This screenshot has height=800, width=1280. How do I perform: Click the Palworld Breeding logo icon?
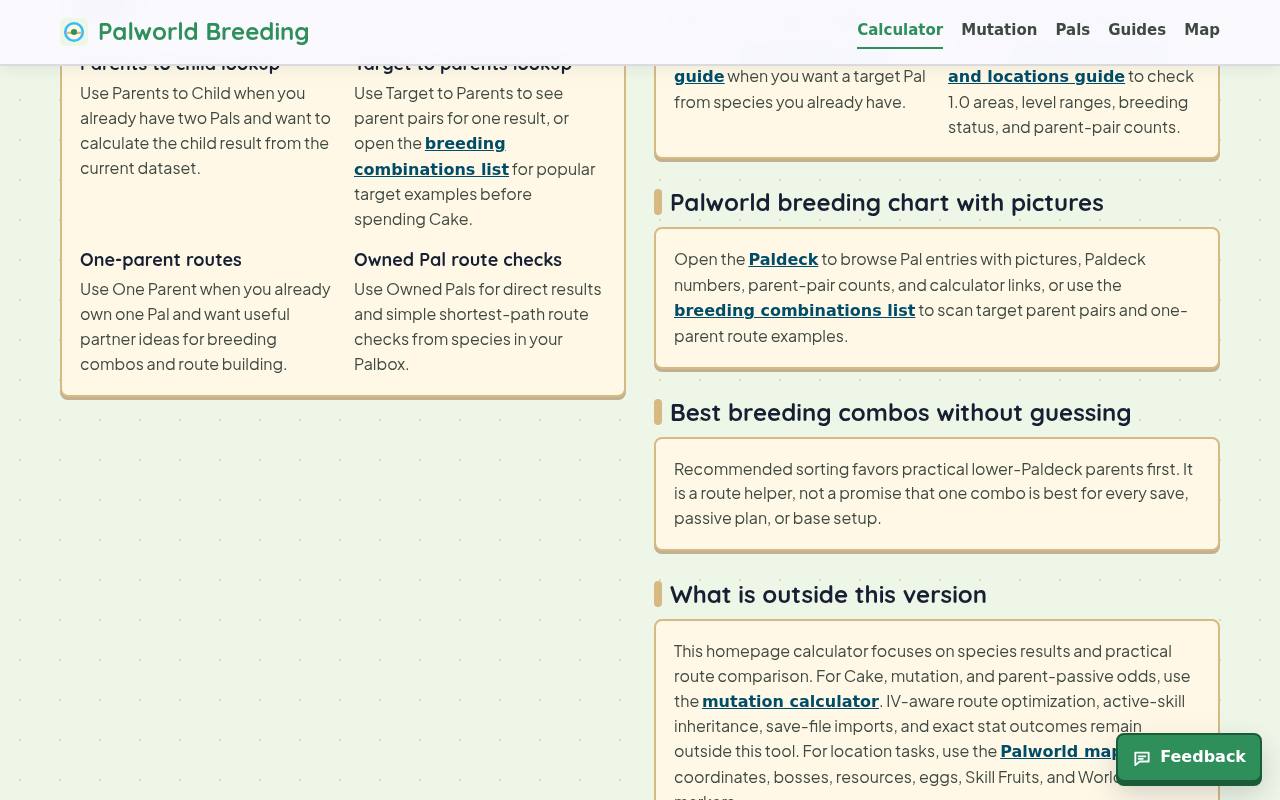click(74, 32)
